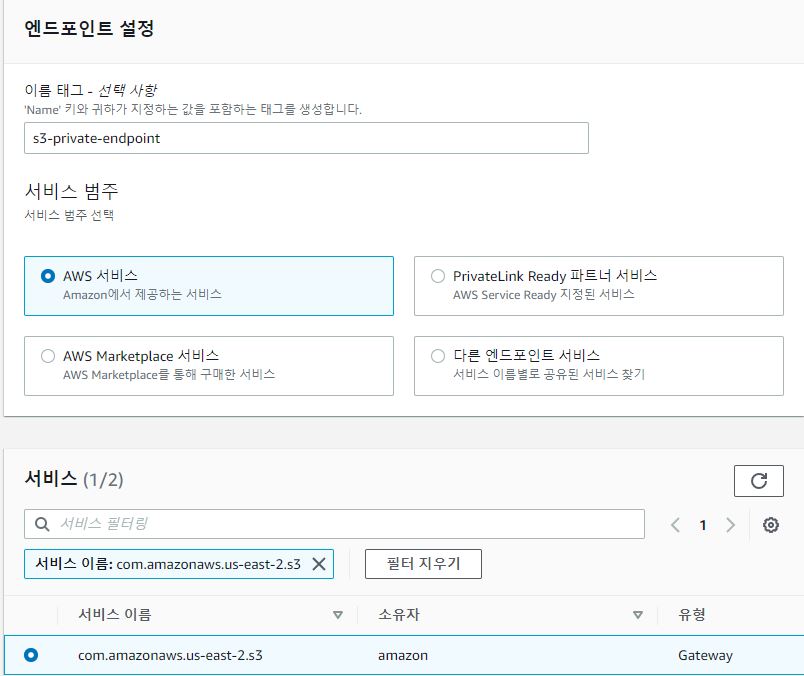Select the AWS 서비스 radio option
The image size is (804, 676).
48,276
